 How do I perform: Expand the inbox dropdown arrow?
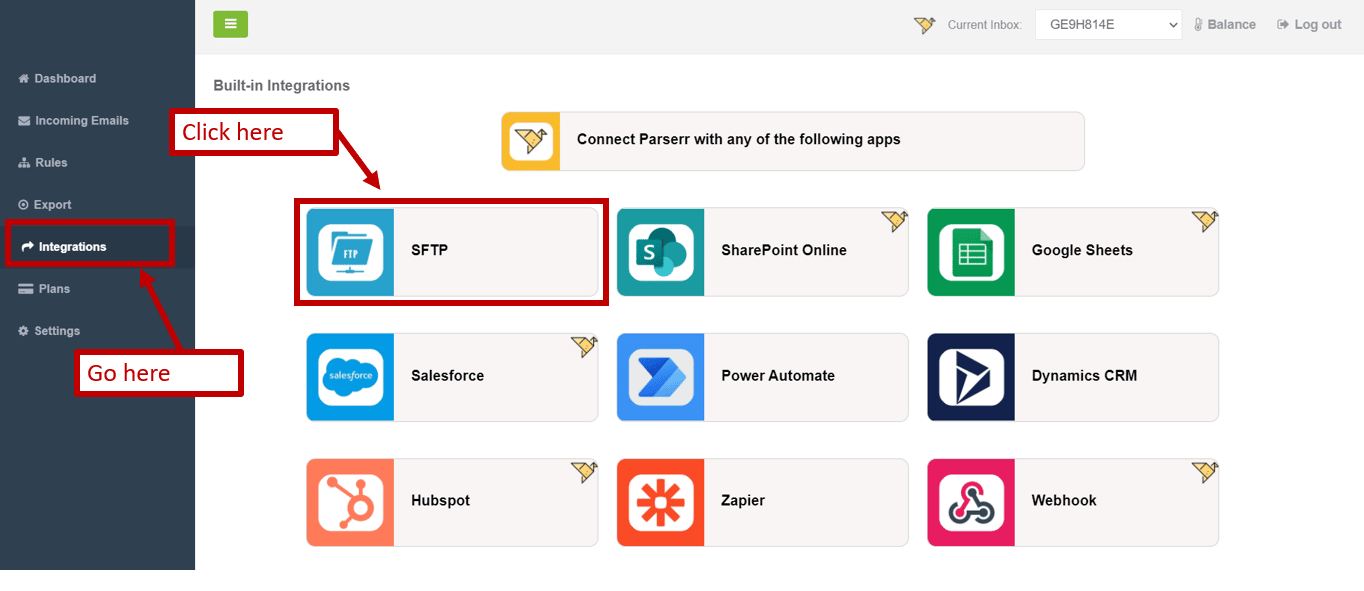point(1172,24)
